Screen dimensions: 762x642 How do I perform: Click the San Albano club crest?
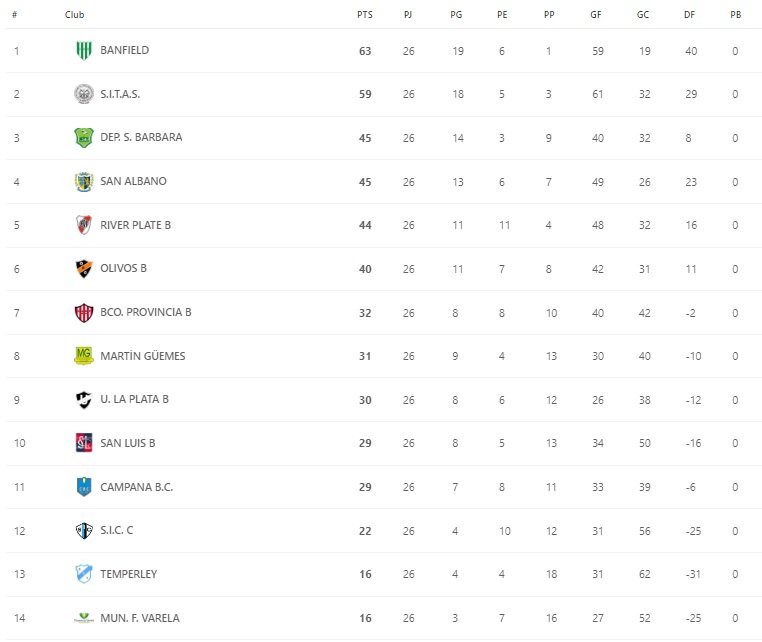(x=84, y=181)
